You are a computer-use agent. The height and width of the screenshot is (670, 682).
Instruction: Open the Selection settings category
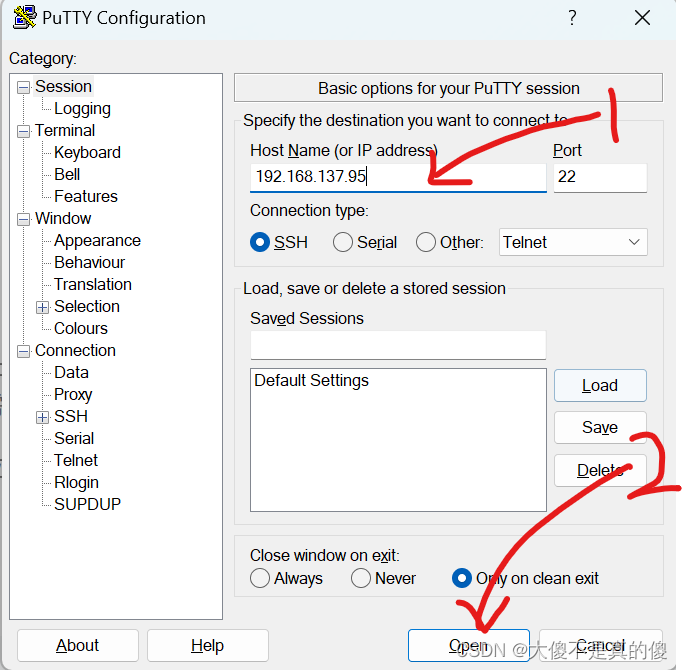[x=87, y=307]
